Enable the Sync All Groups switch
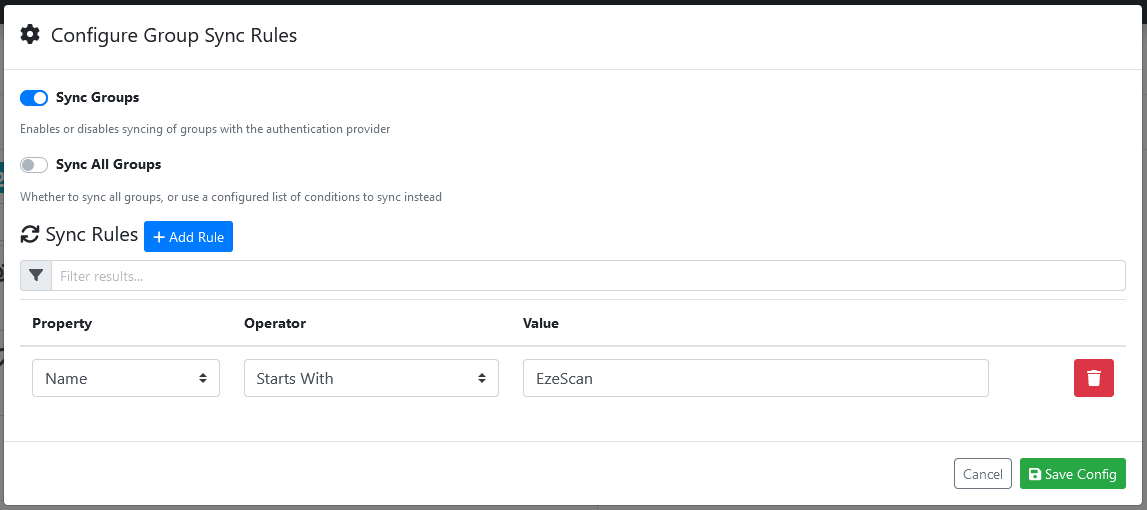Screen dimensions: 1147x510 point(34,165)
